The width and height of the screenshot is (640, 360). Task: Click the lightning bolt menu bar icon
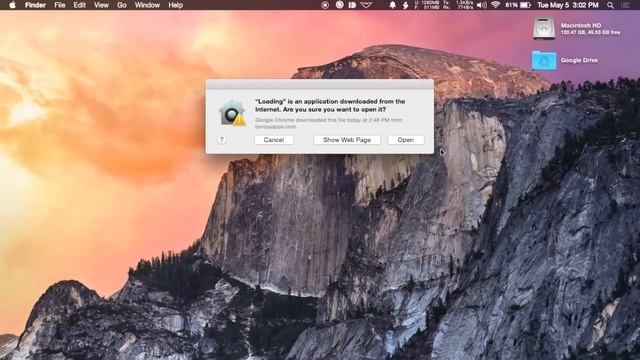click(405, 5)
